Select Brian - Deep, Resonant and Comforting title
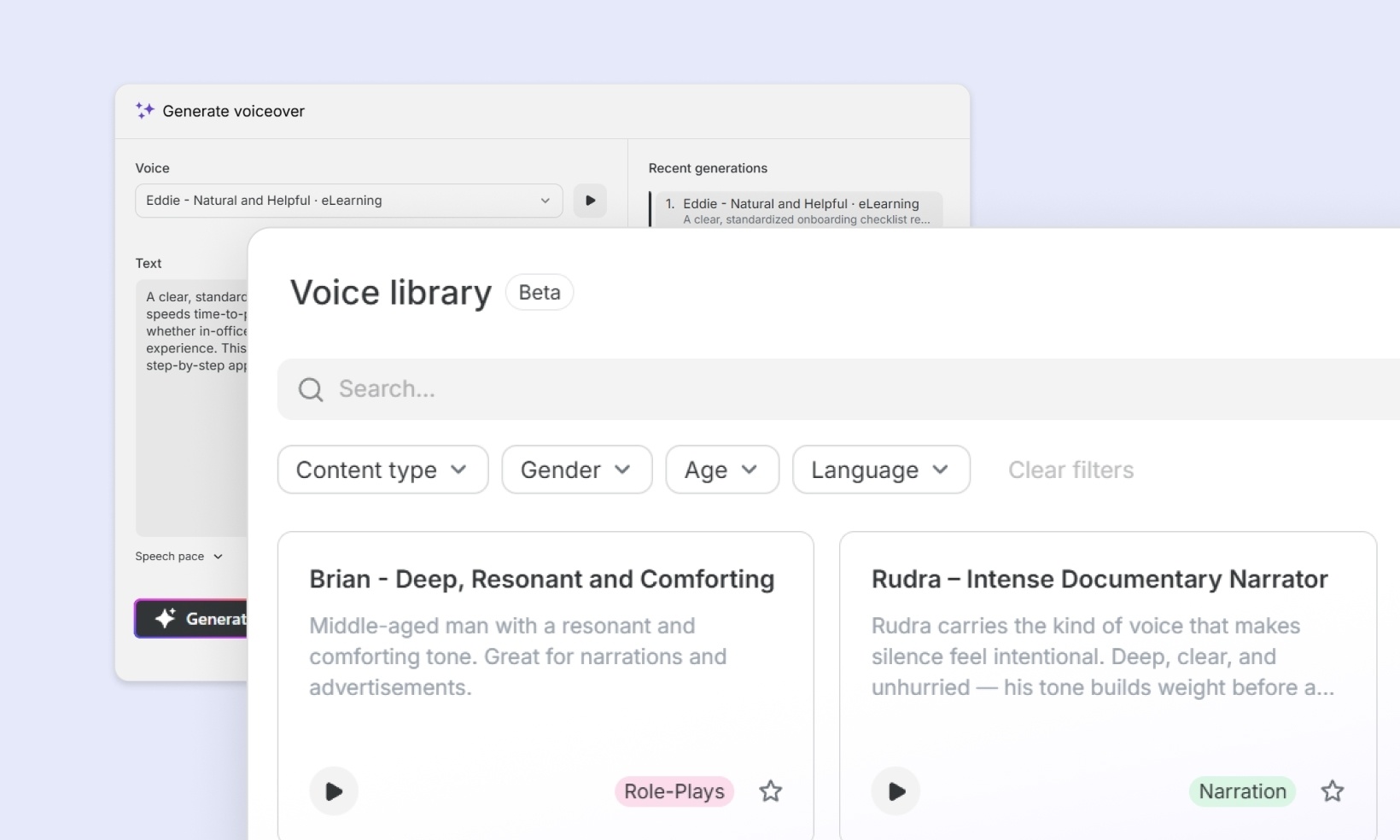 pyautogui.click(x=542, y=580)
